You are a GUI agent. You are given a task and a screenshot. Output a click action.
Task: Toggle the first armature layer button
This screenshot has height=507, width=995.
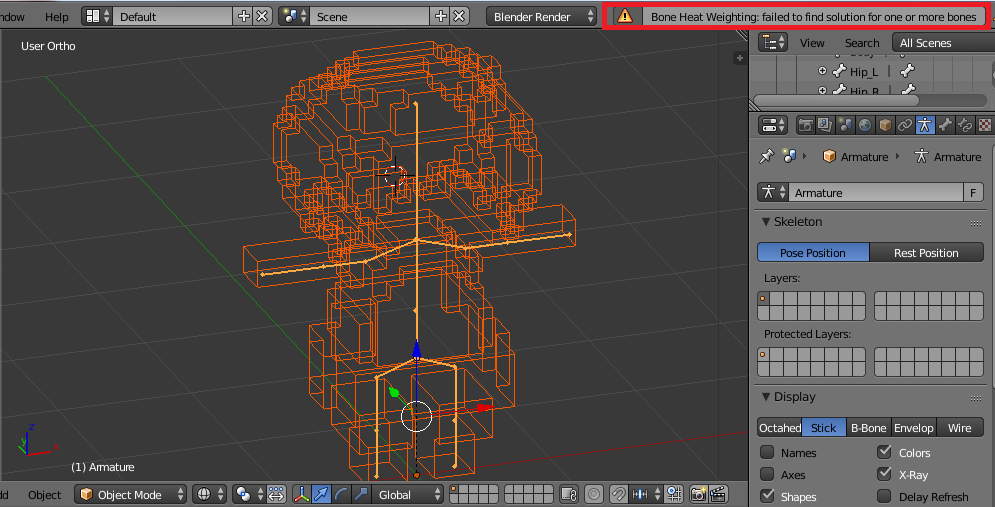click(x=763, y=299)
